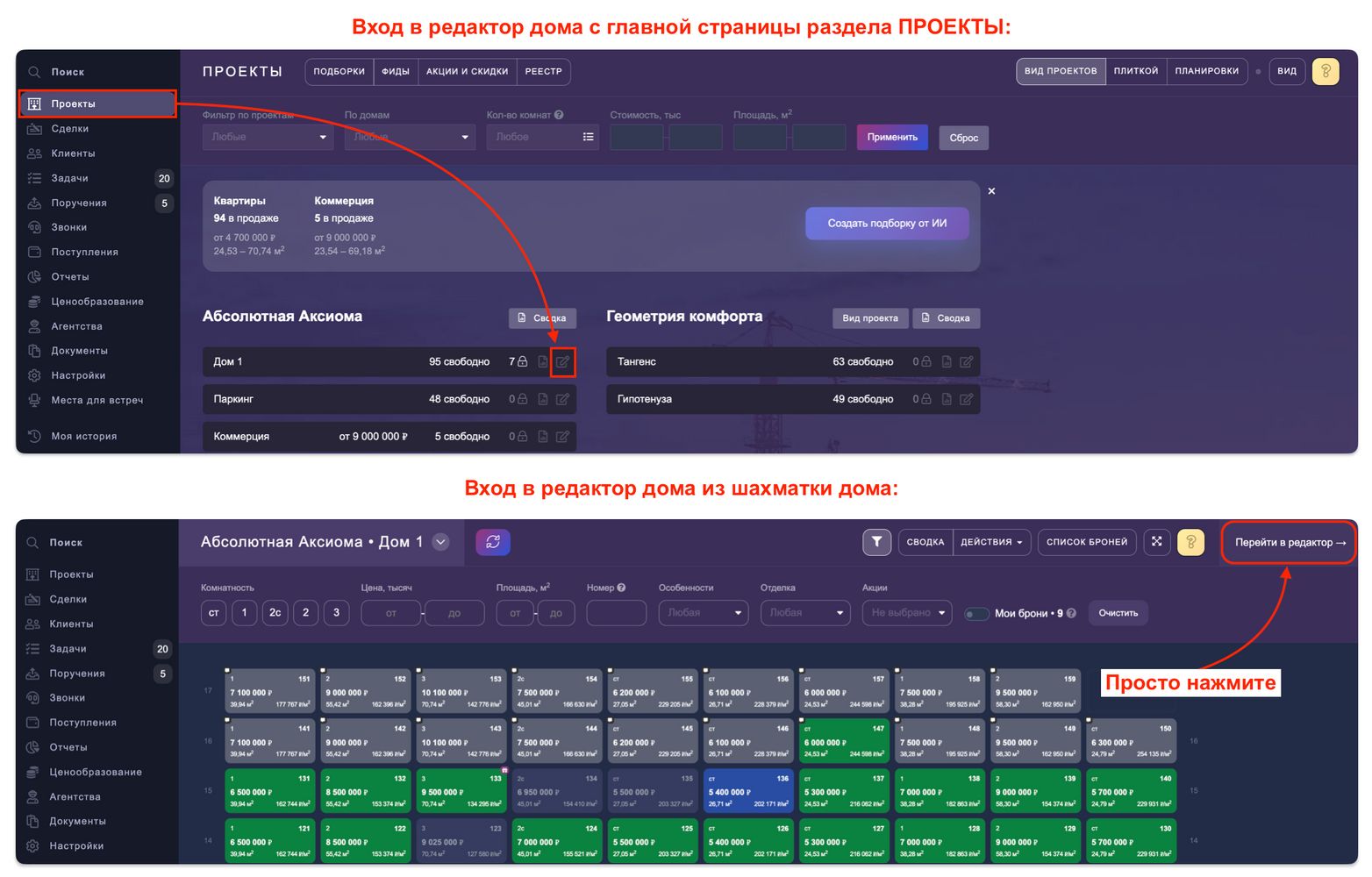This screenshot has width=1372, height=877.
Task: Open Звонки in the Проекты page sidebar
Action: pos(68,227)
